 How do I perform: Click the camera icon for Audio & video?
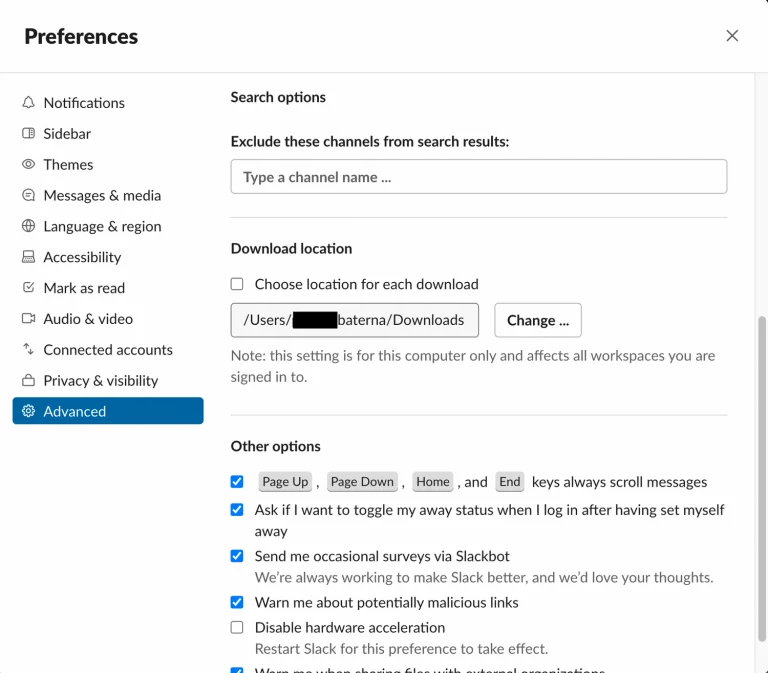point(28,320)
